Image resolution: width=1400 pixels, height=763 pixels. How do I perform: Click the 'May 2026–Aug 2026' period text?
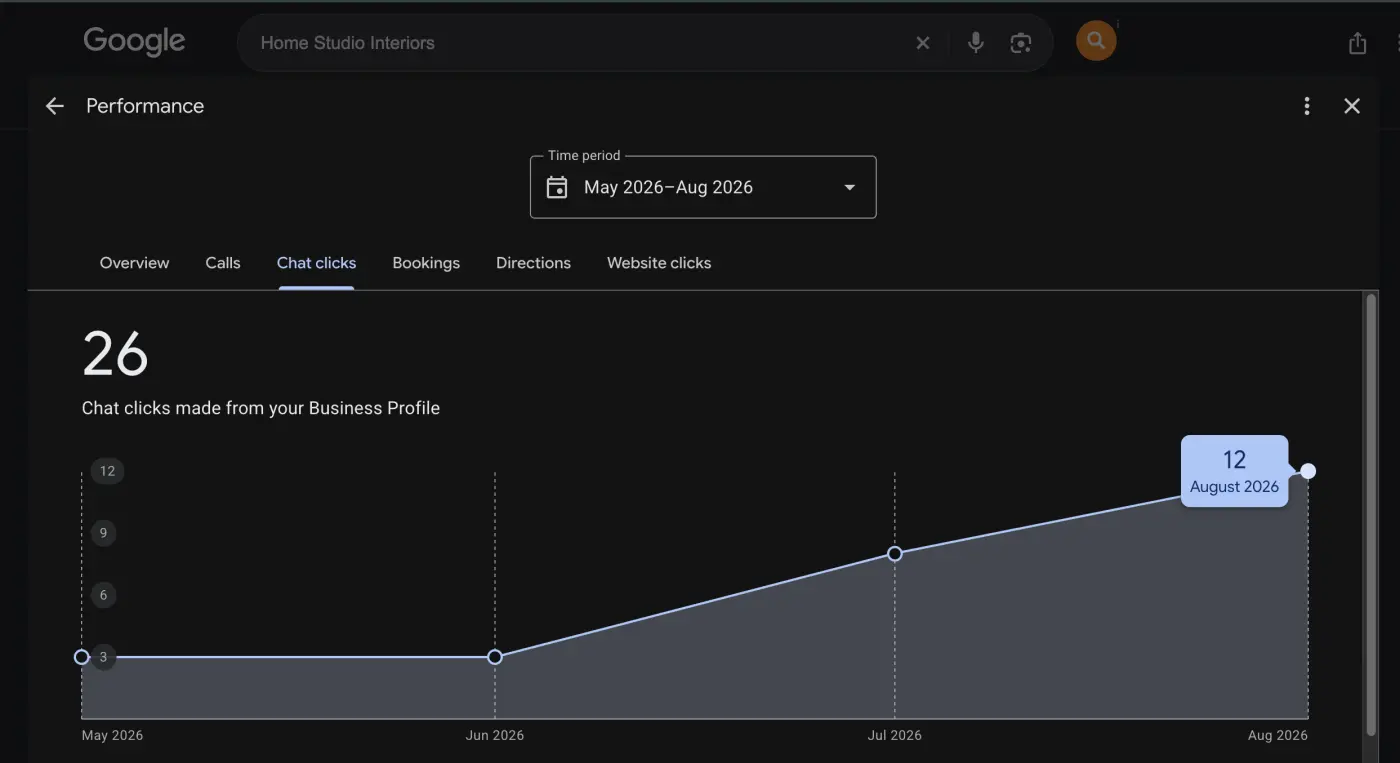point(668,187)
